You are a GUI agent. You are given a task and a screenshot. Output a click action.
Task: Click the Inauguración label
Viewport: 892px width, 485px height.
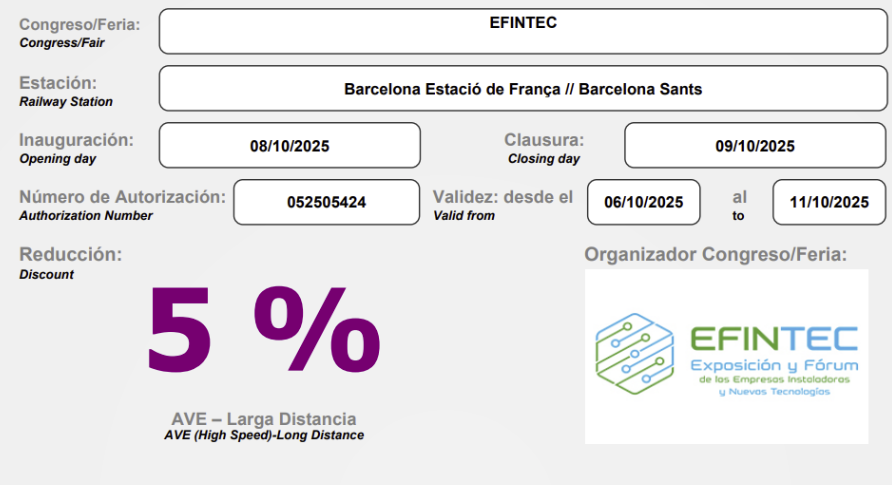pyautogui.click(x=76, y=140)
